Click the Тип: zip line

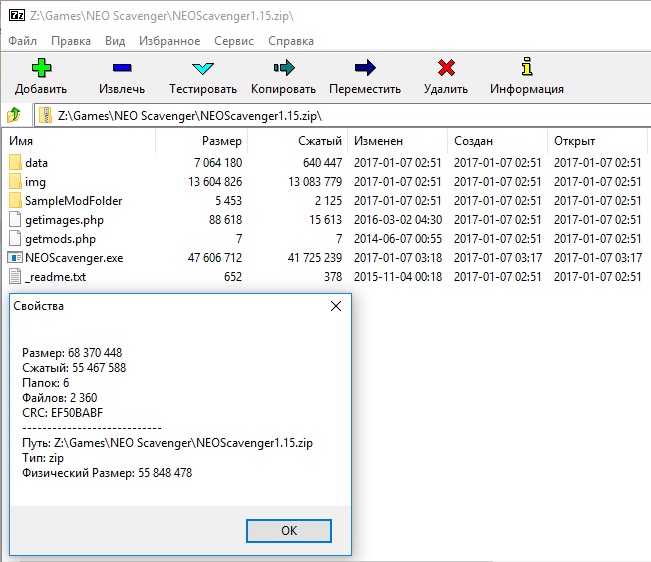tap(43, 458)
